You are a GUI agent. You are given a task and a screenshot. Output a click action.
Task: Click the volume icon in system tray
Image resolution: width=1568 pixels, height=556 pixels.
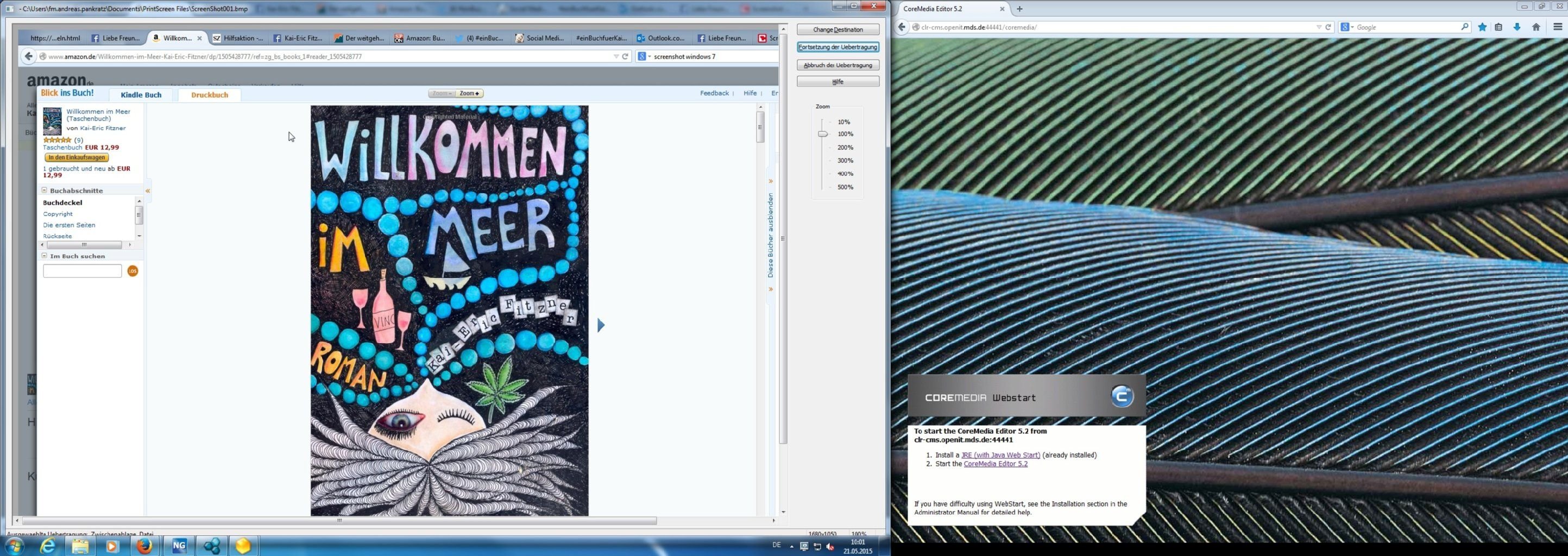(x=830, y=546)
